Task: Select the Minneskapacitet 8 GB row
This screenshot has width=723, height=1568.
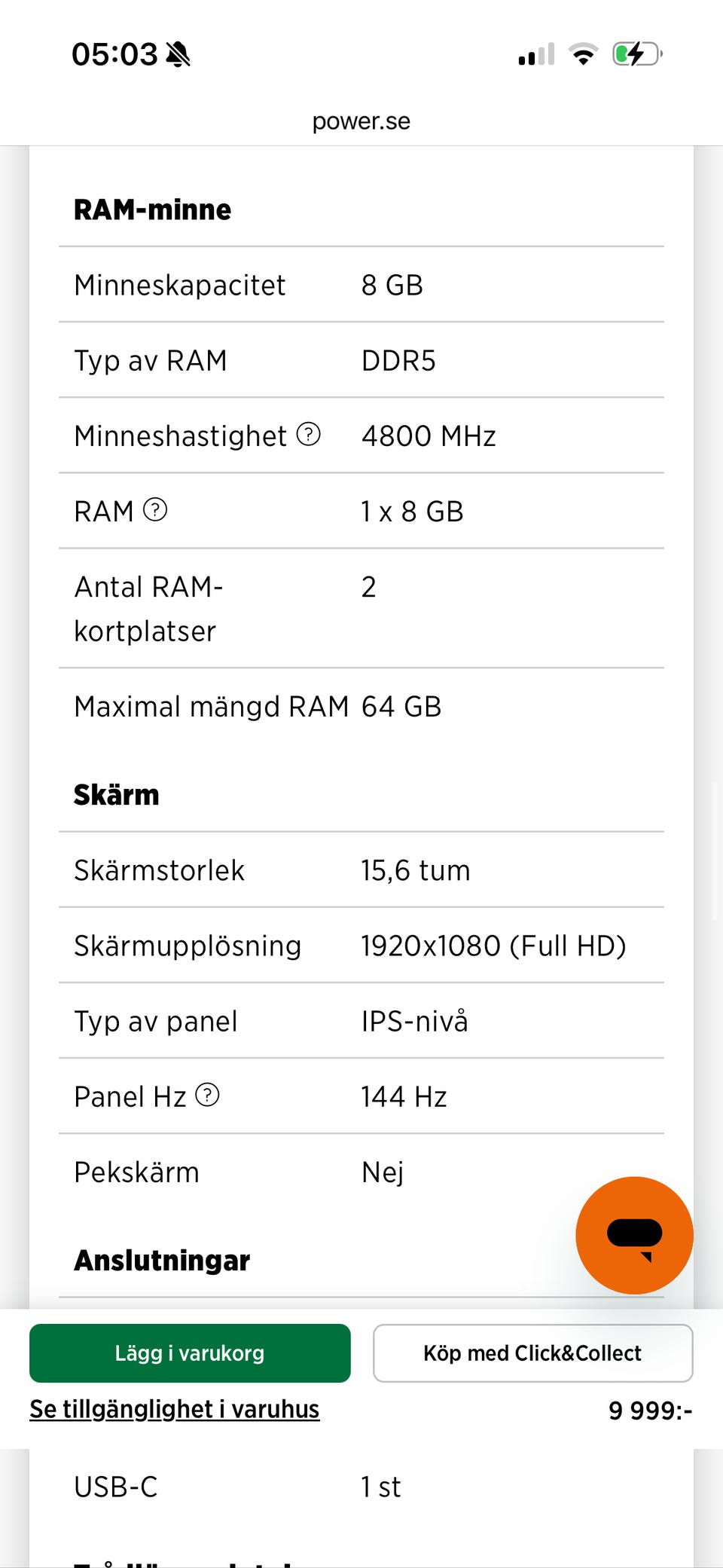Action: pyautogui.click(x=361, y=285)
